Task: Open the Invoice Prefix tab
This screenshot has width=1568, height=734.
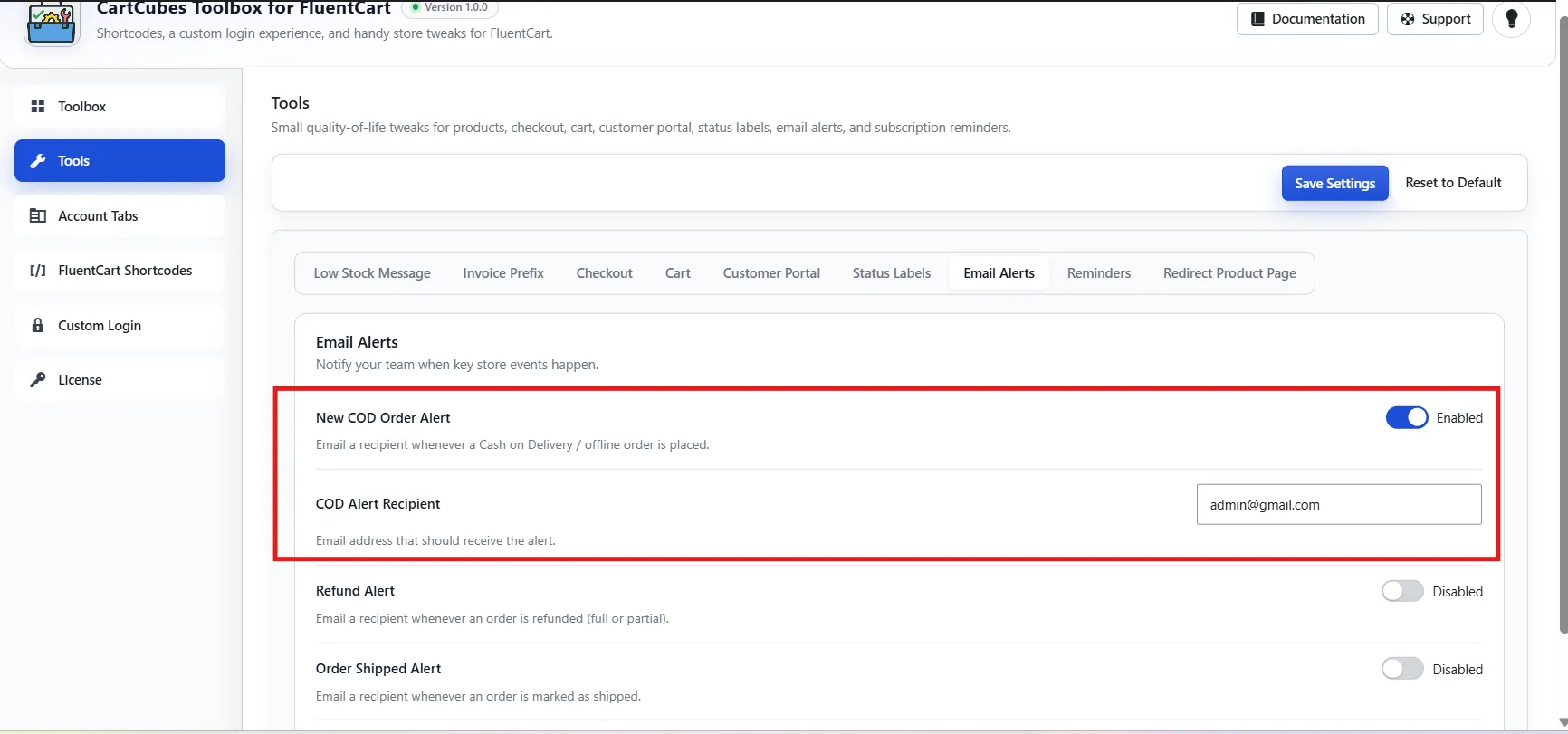Action: (x=503, y=273)
